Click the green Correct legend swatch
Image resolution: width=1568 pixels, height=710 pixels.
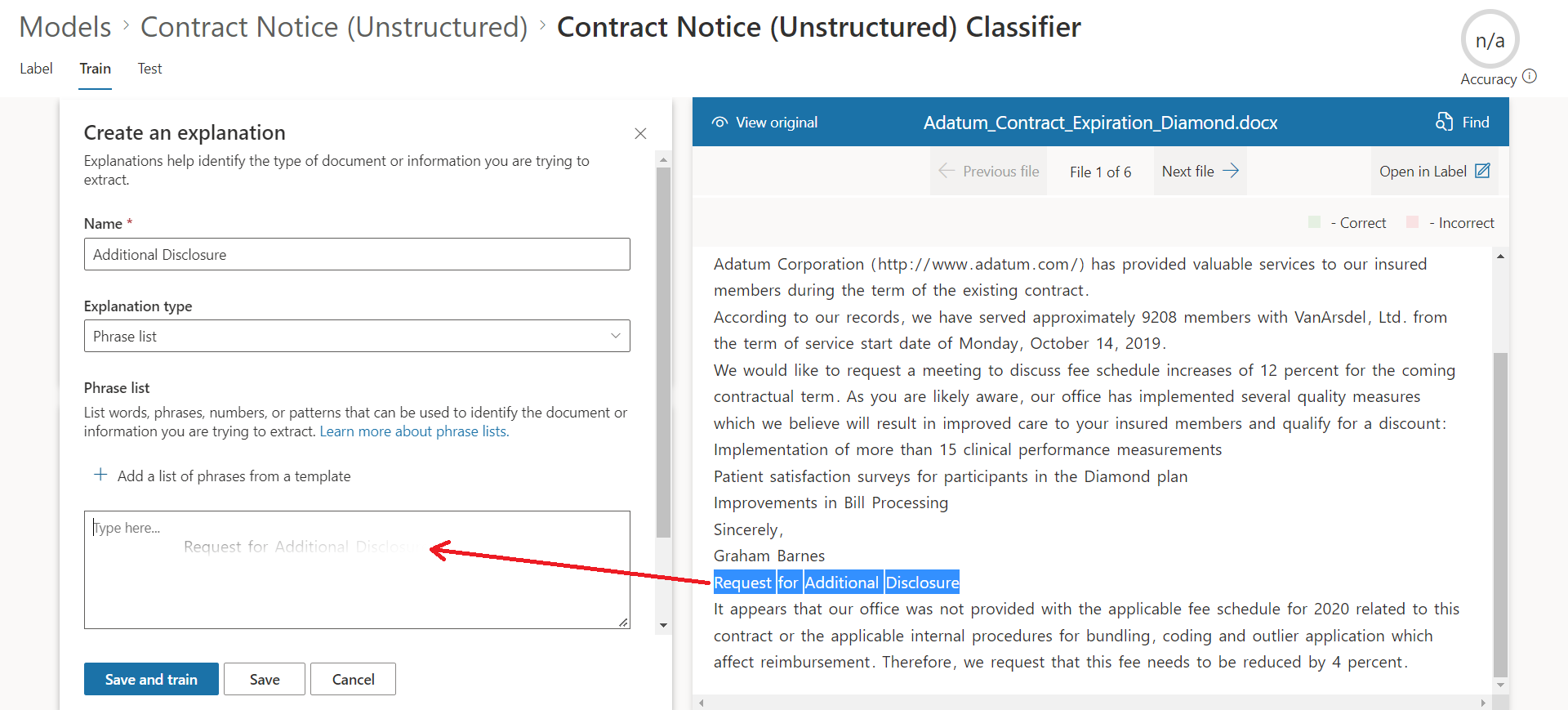pyautogui.click(x=1314, y=222)
